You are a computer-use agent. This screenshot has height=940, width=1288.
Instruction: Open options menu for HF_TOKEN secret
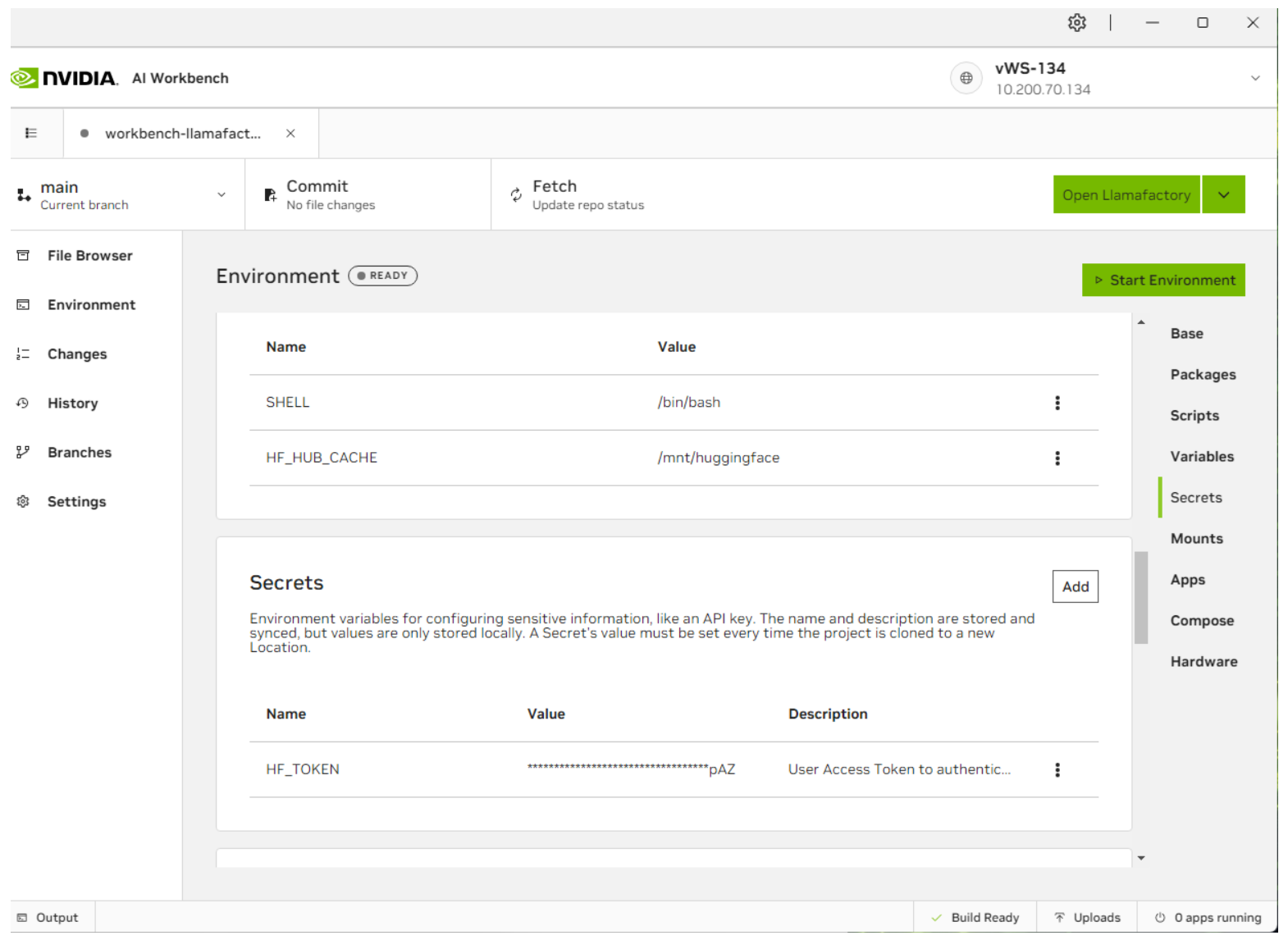coord(1057,769)
